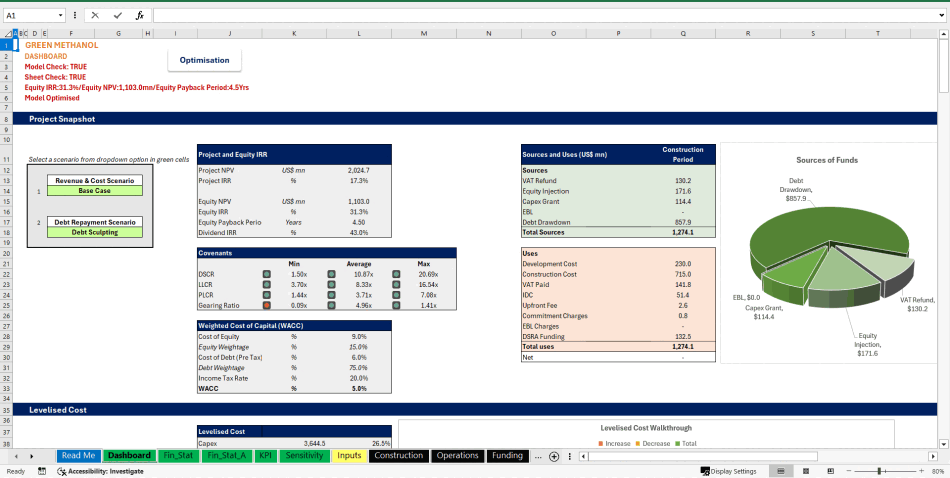Click the previous sheet navigation arrow

pyautogui.click(x=16, y=456)
